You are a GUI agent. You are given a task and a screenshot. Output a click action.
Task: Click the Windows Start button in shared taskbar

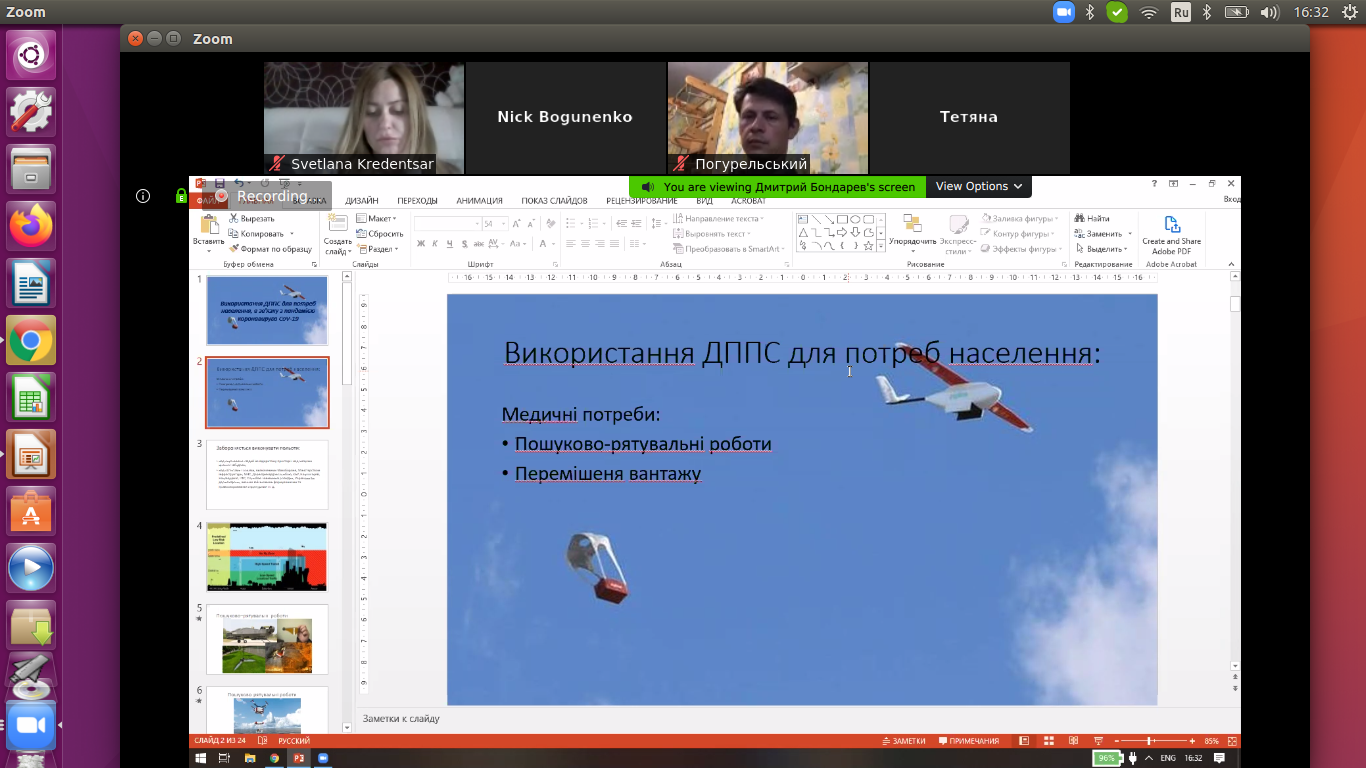tap(200, 758)
